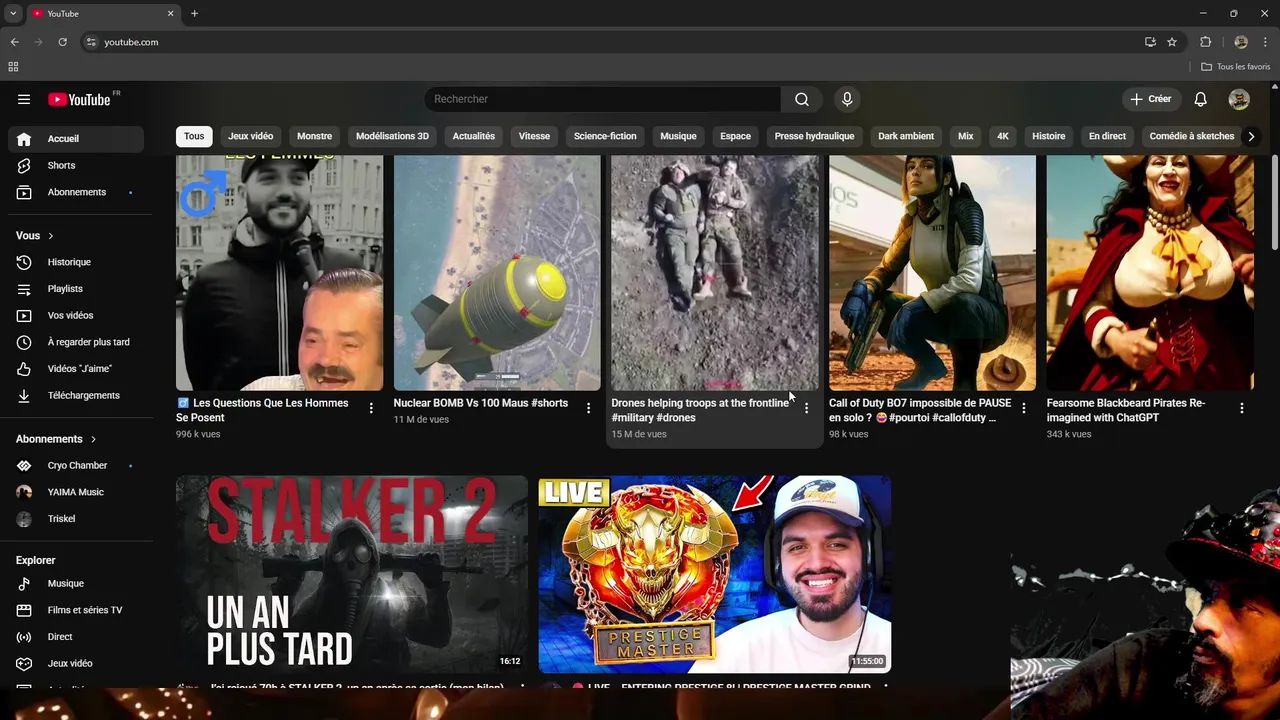Open Playlists in sidebar

coord(76,289)
